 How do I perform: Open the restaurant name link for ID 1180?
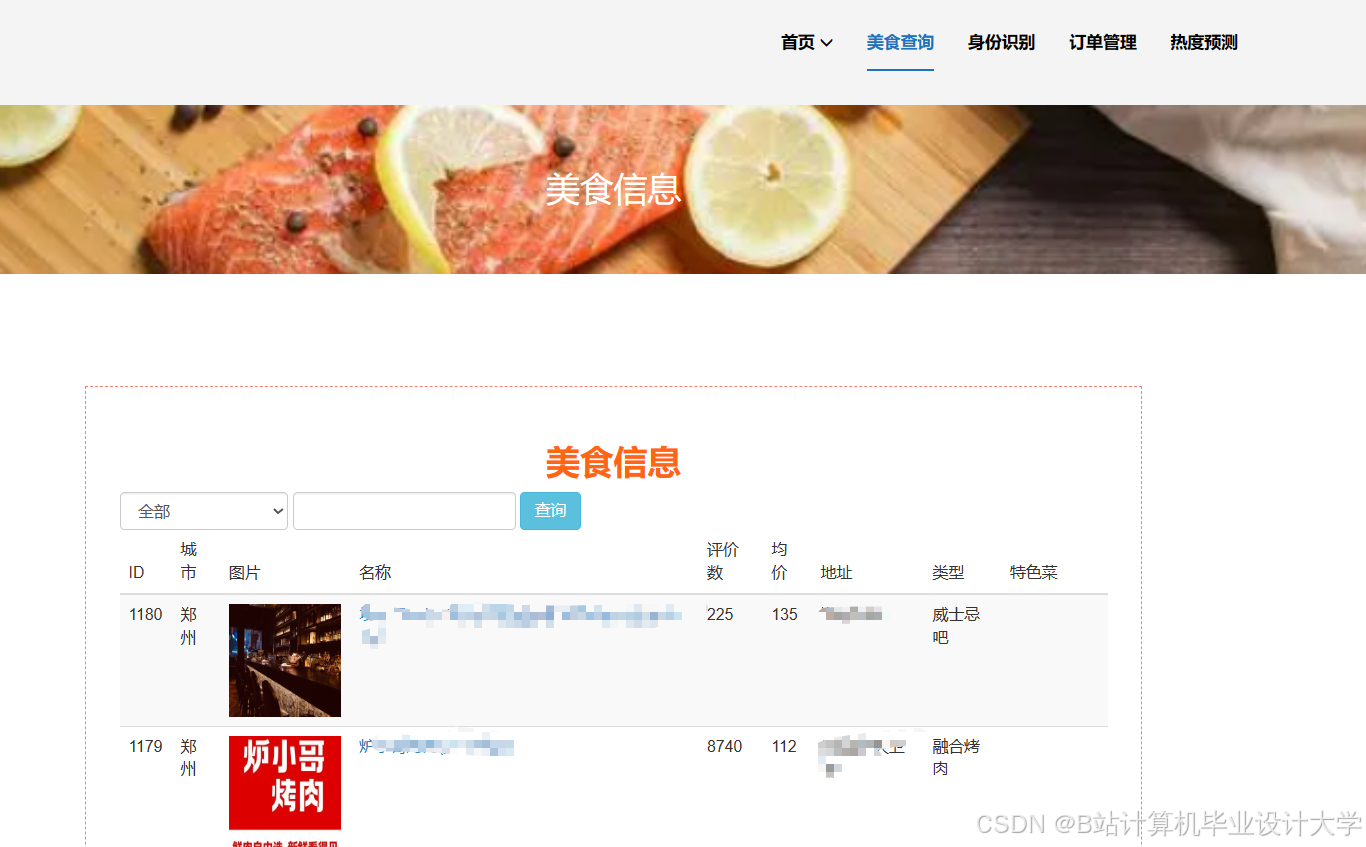pos(521,624)
